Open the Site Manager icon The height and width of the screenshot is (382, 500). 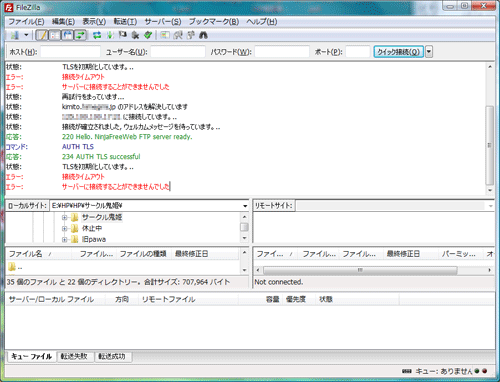(15, 35)
